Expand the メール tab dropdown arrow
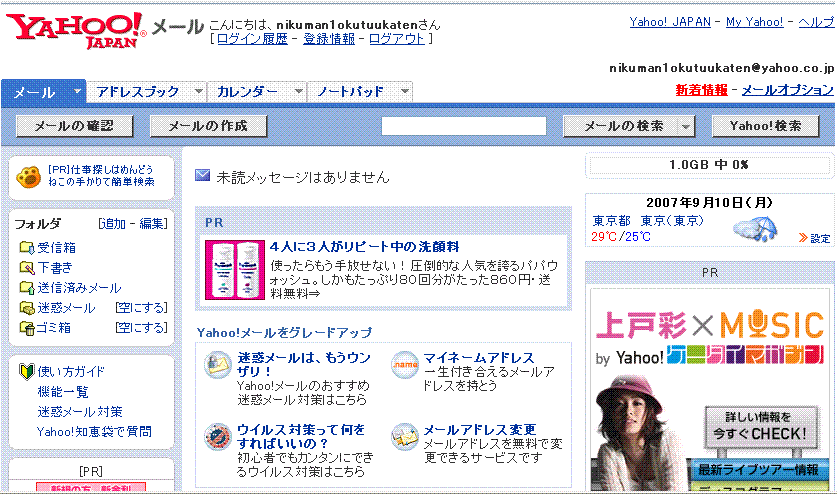Screen dimensions: 837x494 (x=77, y=91)
